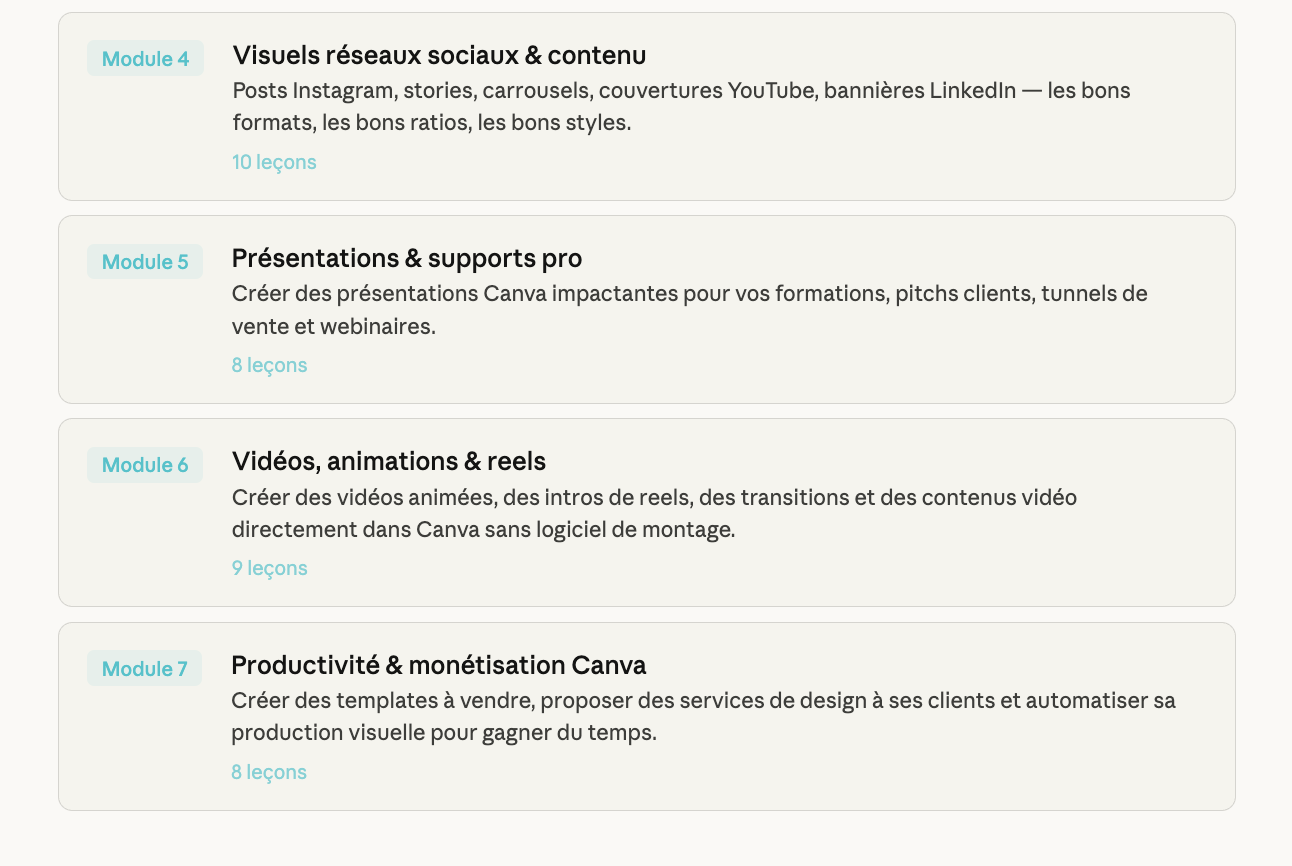
Task: Click the Module 7 badge
Action: [x=144, y=669]
